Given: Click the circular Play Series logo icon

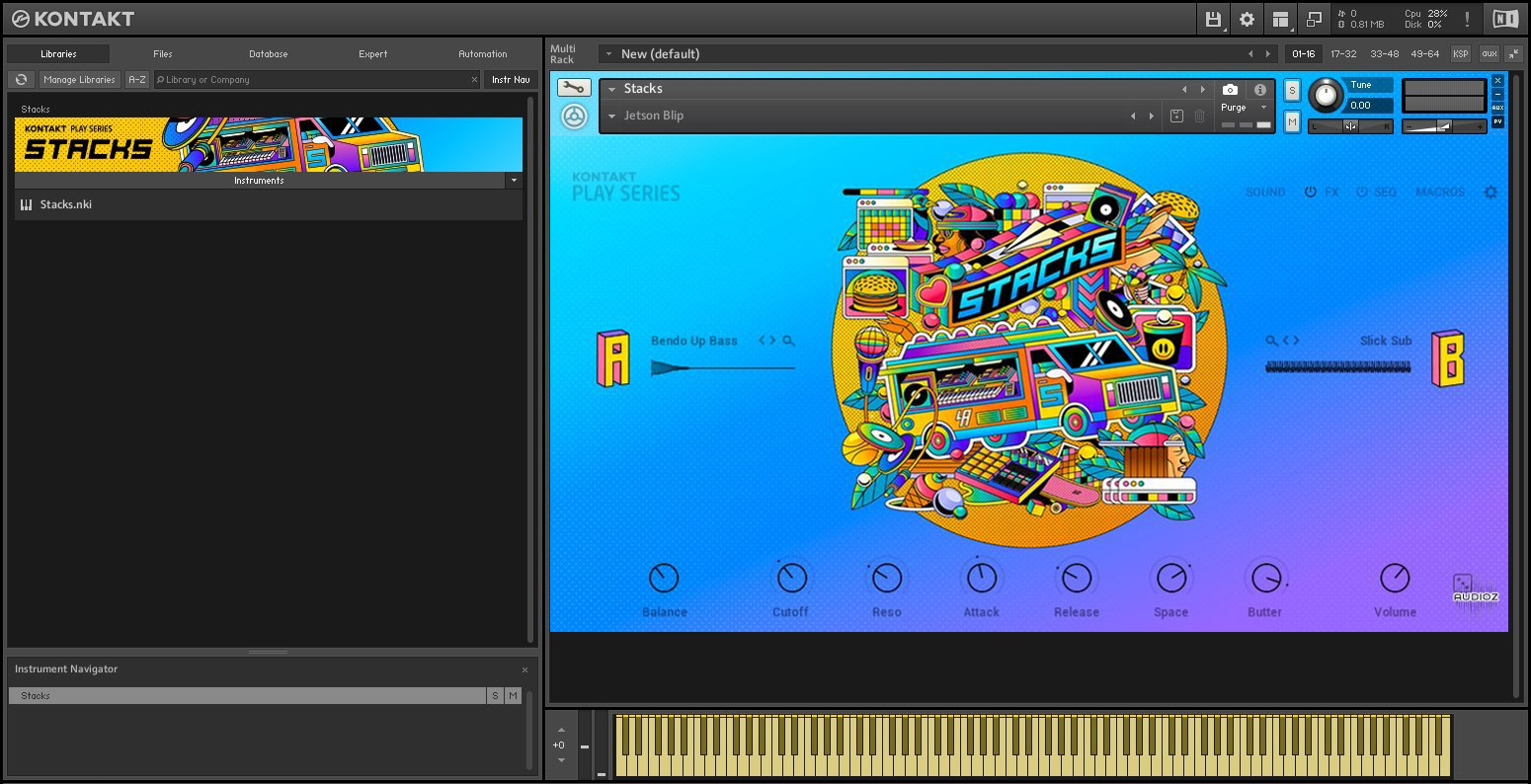Looking at the screenshot, I should pyautogui.click(x=574, y=118).
